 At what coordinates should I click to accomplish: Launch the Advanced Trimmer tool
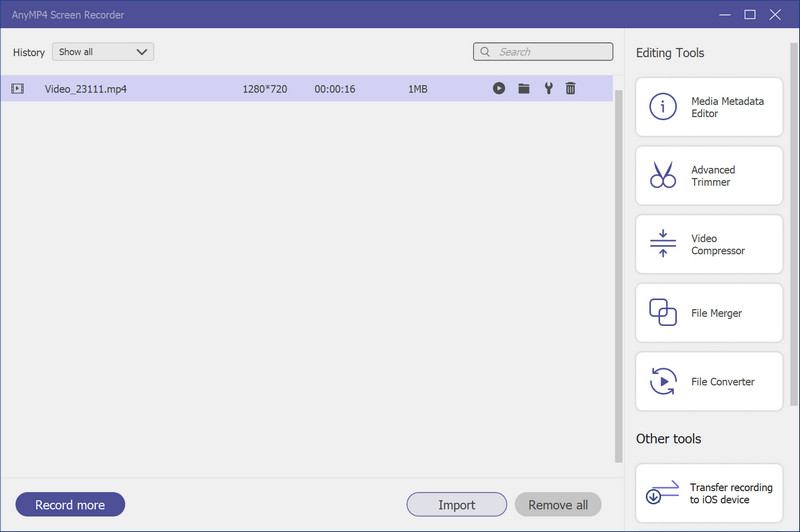point(709,176)
